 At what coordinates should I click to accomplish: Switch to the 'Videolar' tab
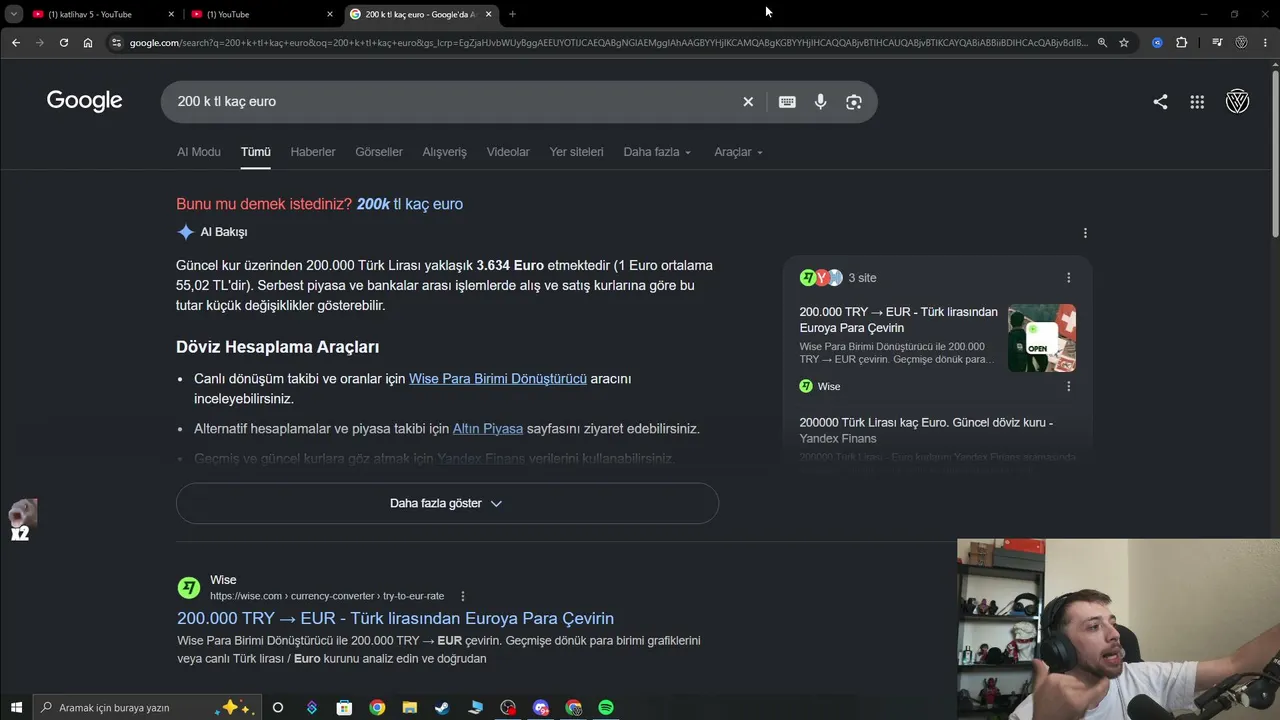508,152
